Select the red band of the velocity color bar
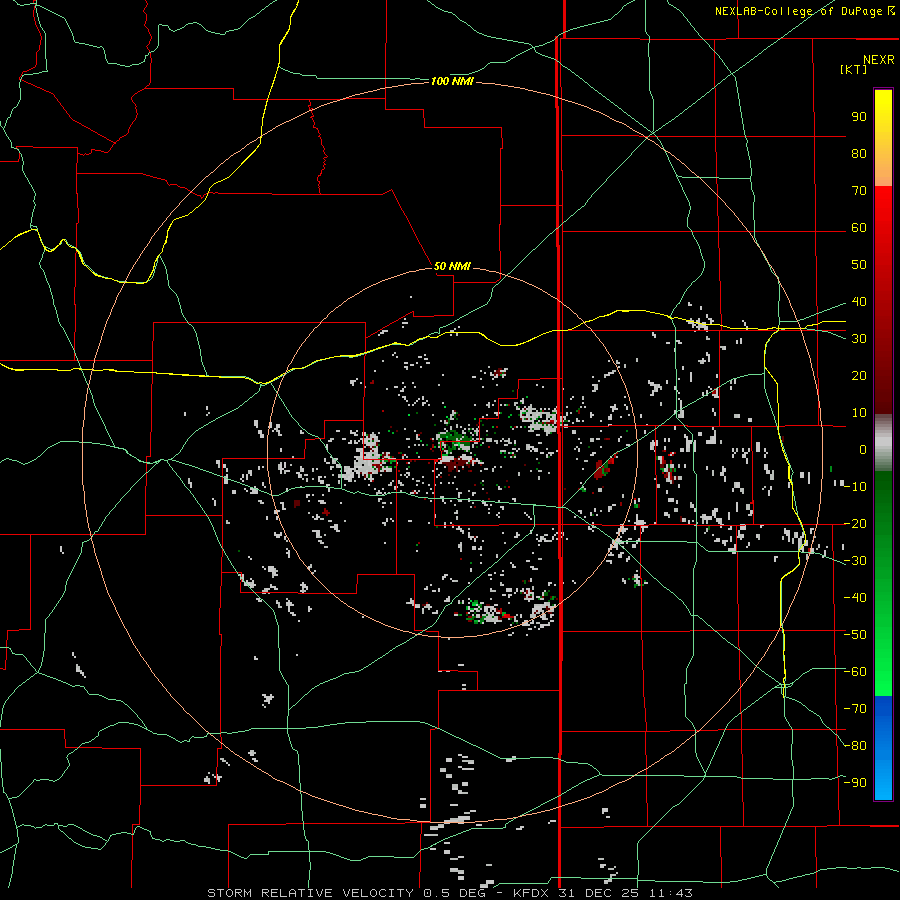 pyautogui.click(x=883, y=300)
